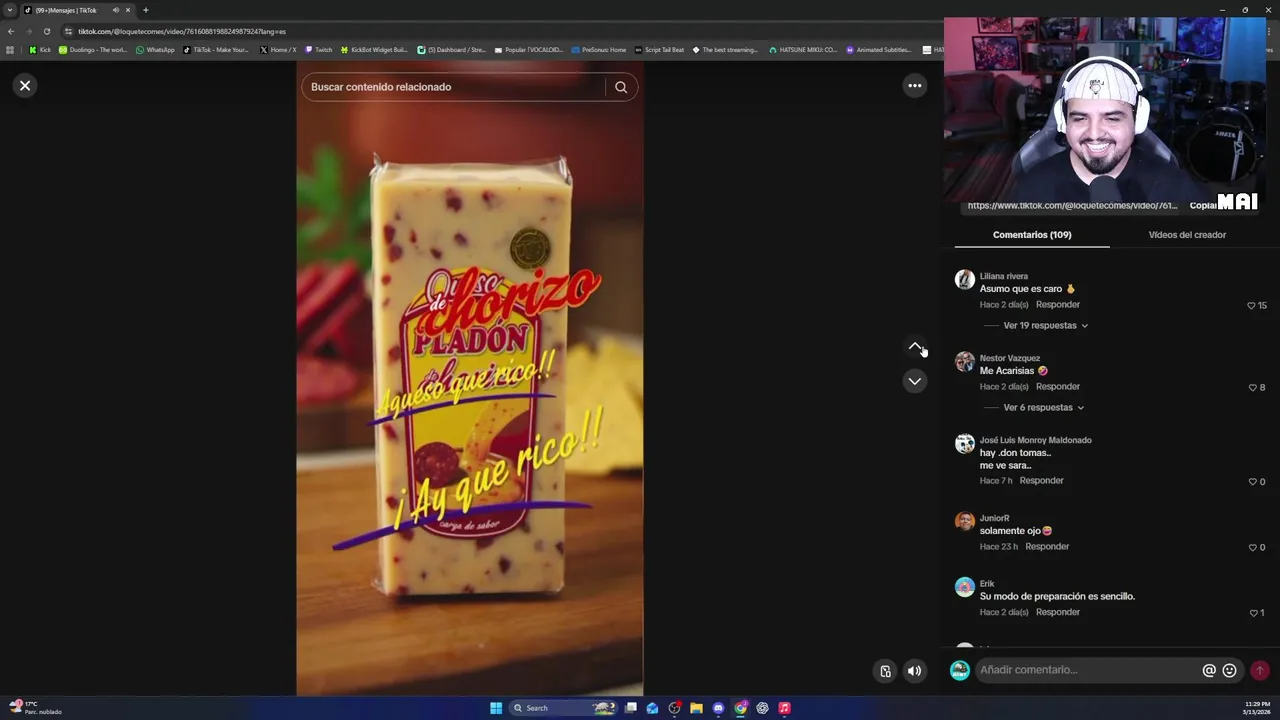1280x720 pixels.
Task: Go to previous video with up chevron
Action: [x=914, y=347]
